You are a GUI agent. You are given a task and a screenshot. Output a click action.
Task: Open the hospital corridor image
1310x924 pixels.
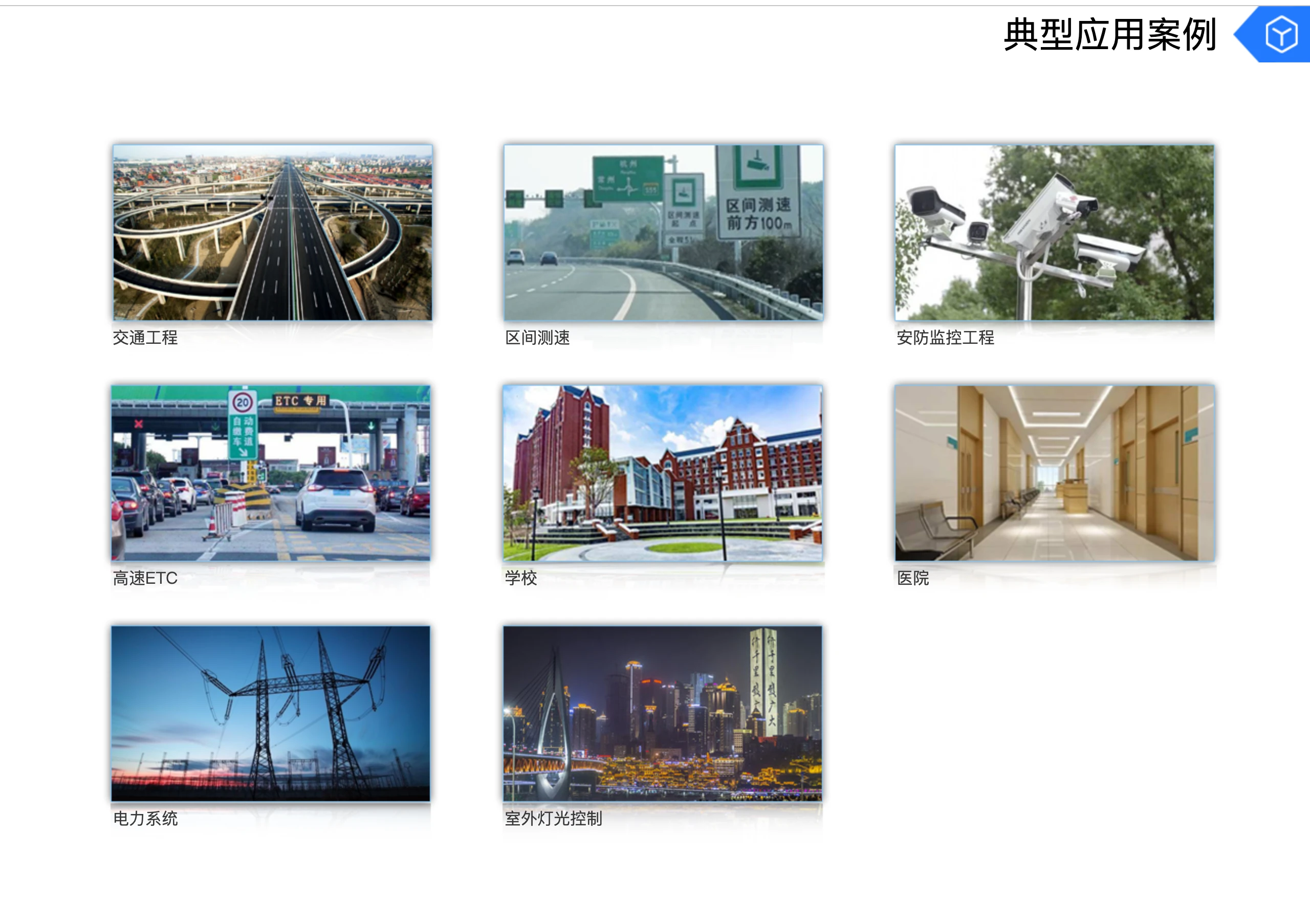(1054, 473)
